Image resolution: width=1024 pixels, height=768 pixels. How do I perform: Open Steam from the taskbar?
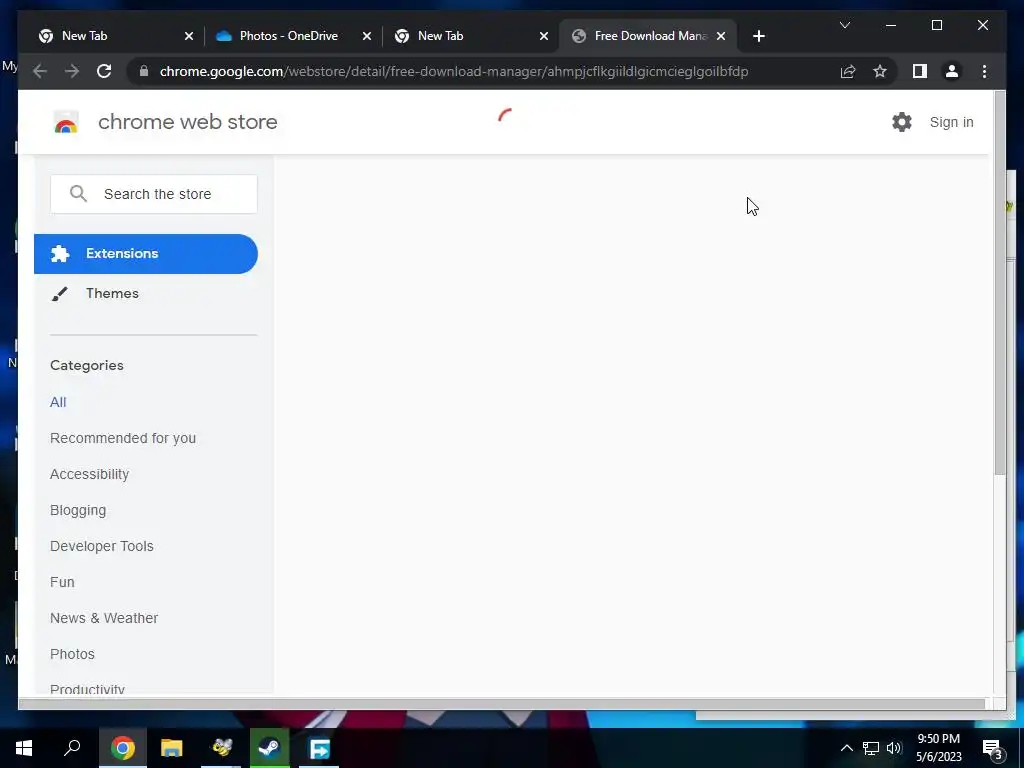coord(270,748)
